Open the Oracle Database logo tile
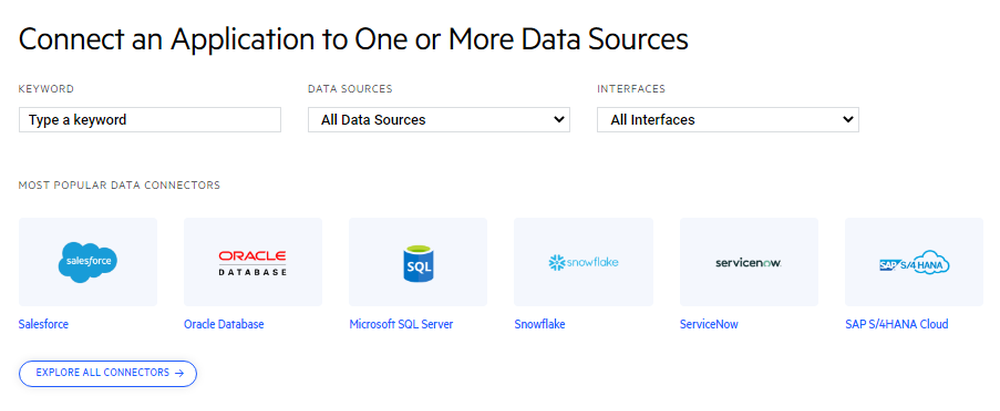The image size is (1000, 411). click(253, 262)
